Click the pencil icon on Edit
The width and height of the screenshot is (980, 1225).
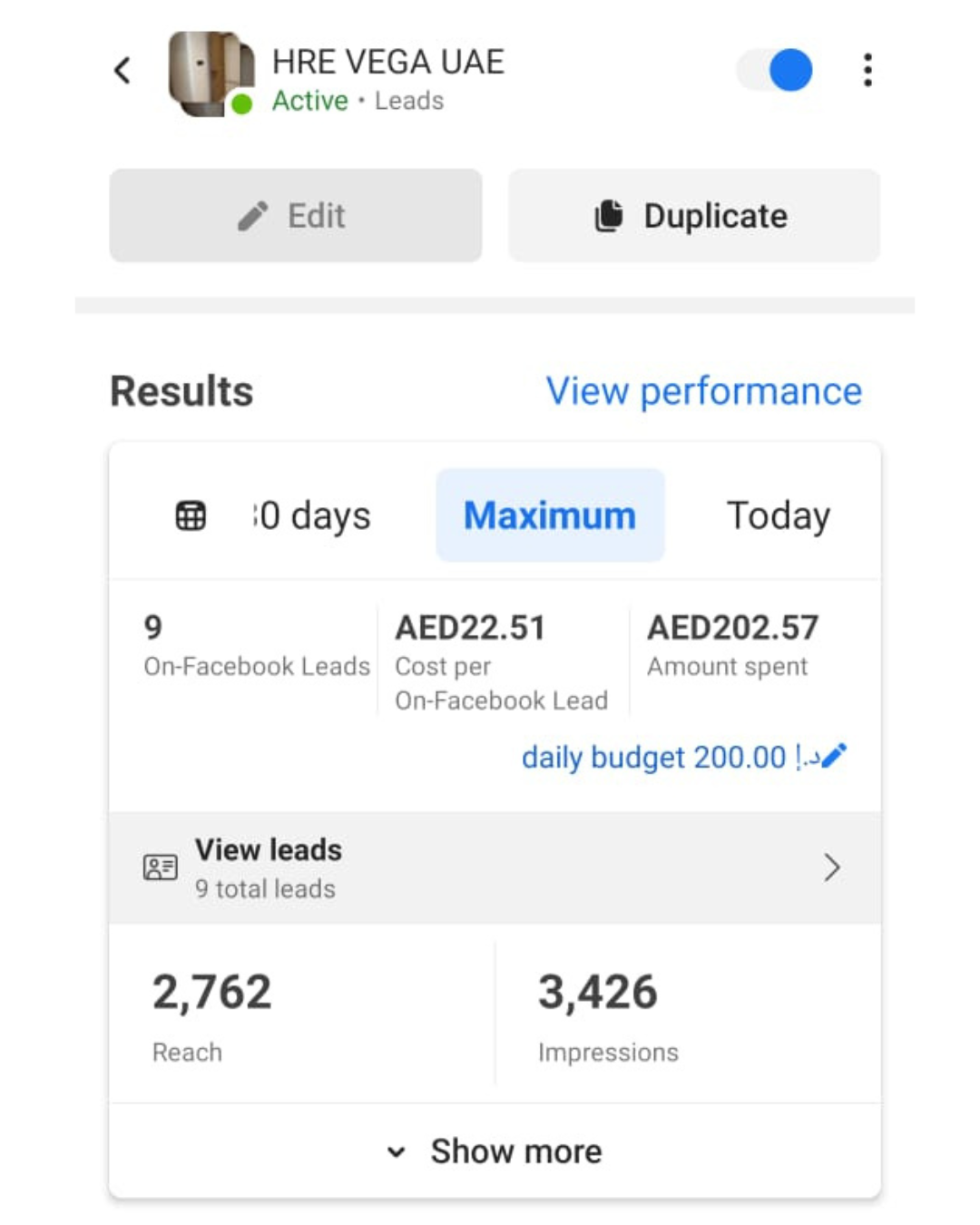[253, 216]
